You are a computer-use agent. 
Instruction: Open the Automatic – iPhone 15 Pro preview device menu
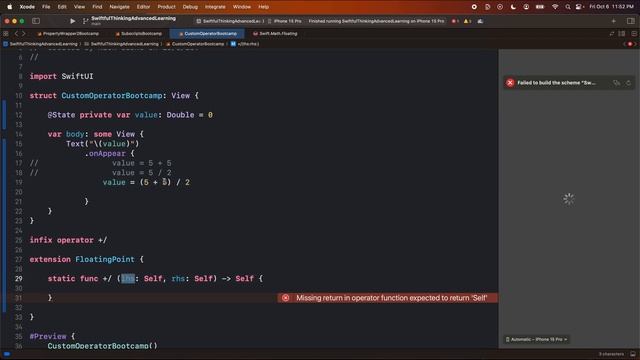pyautogui.click(x=536, y=340)
